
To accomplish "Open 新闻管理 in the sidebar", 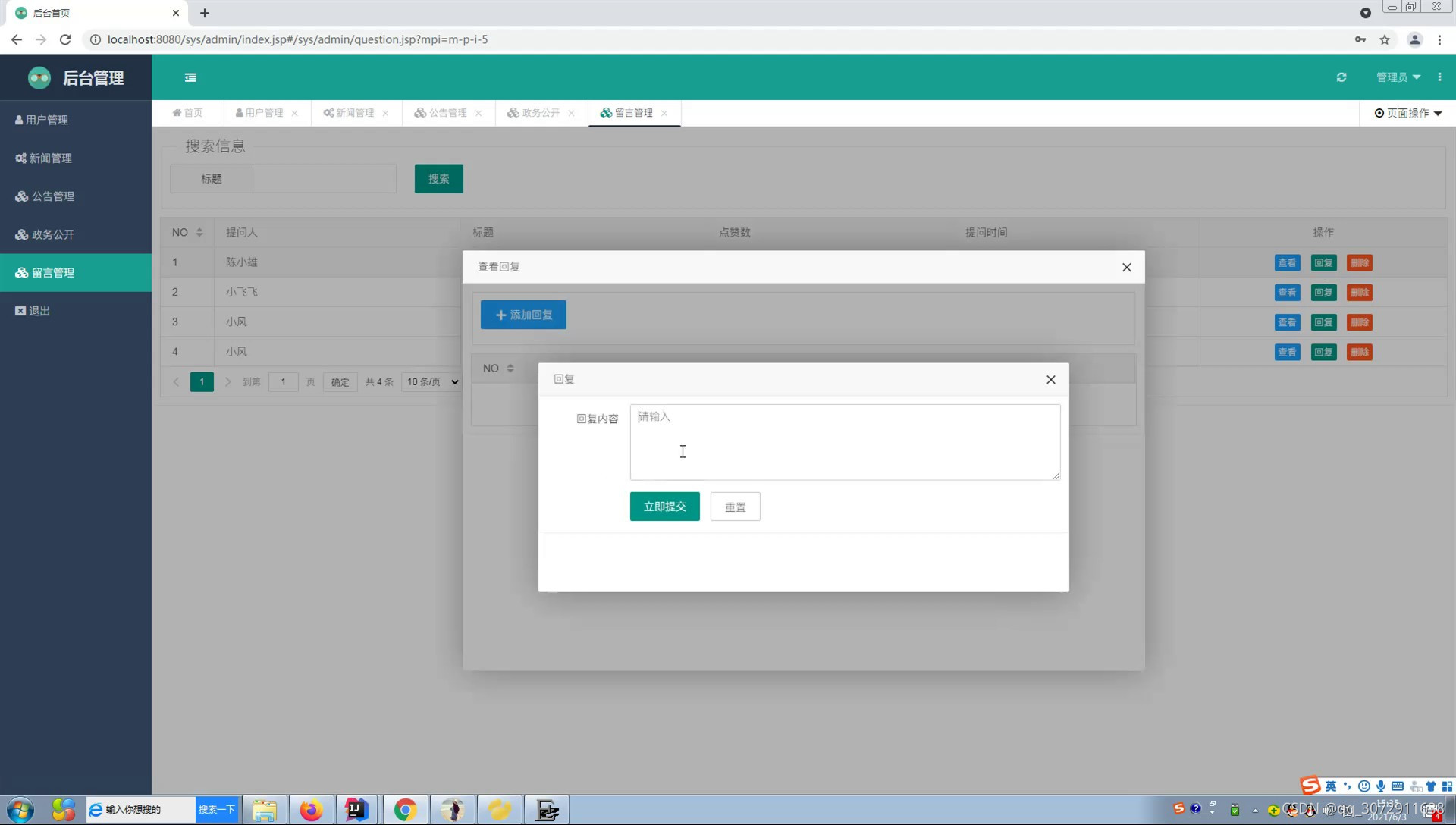I will point(76,158).
